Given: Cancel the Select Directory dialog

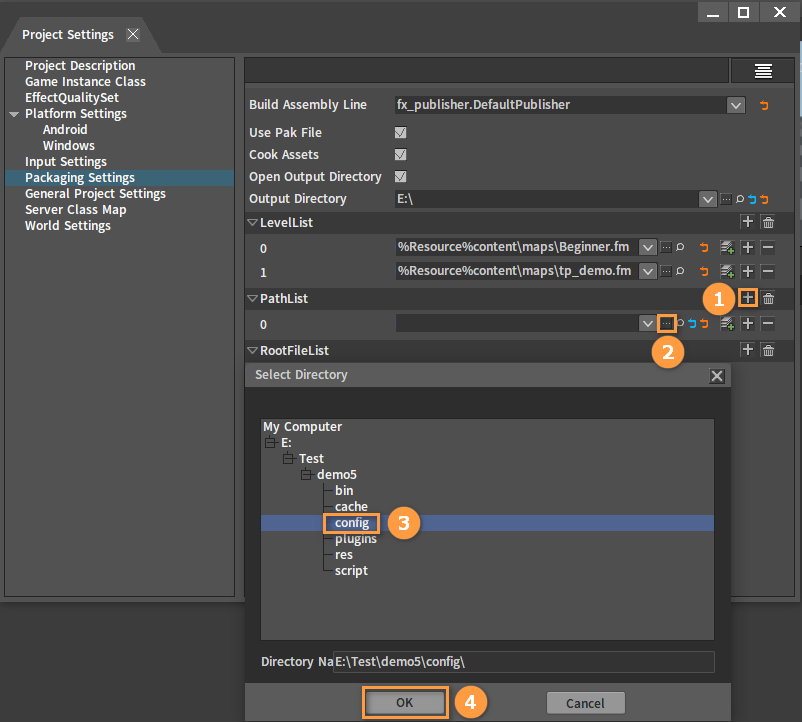Looking at the screenshot, I should tap(586, 703).
